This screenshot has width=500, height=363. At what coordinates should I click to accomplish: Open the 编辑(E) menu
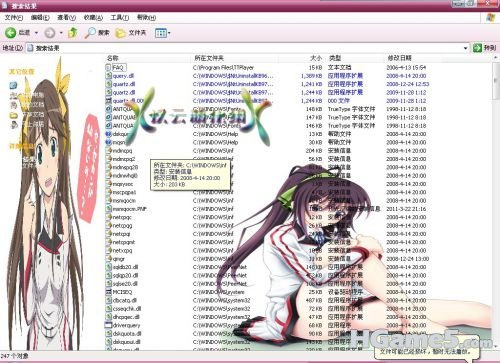point(40,17)
